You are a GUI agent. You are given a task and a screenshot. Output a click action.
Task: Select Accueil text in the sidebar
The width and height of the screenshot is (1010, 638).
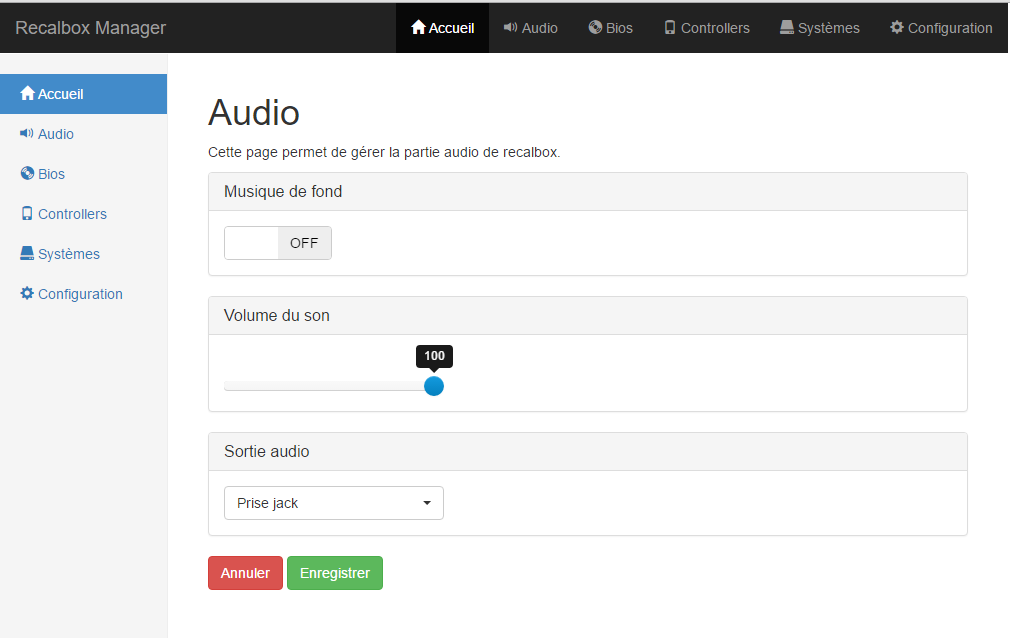61,94
